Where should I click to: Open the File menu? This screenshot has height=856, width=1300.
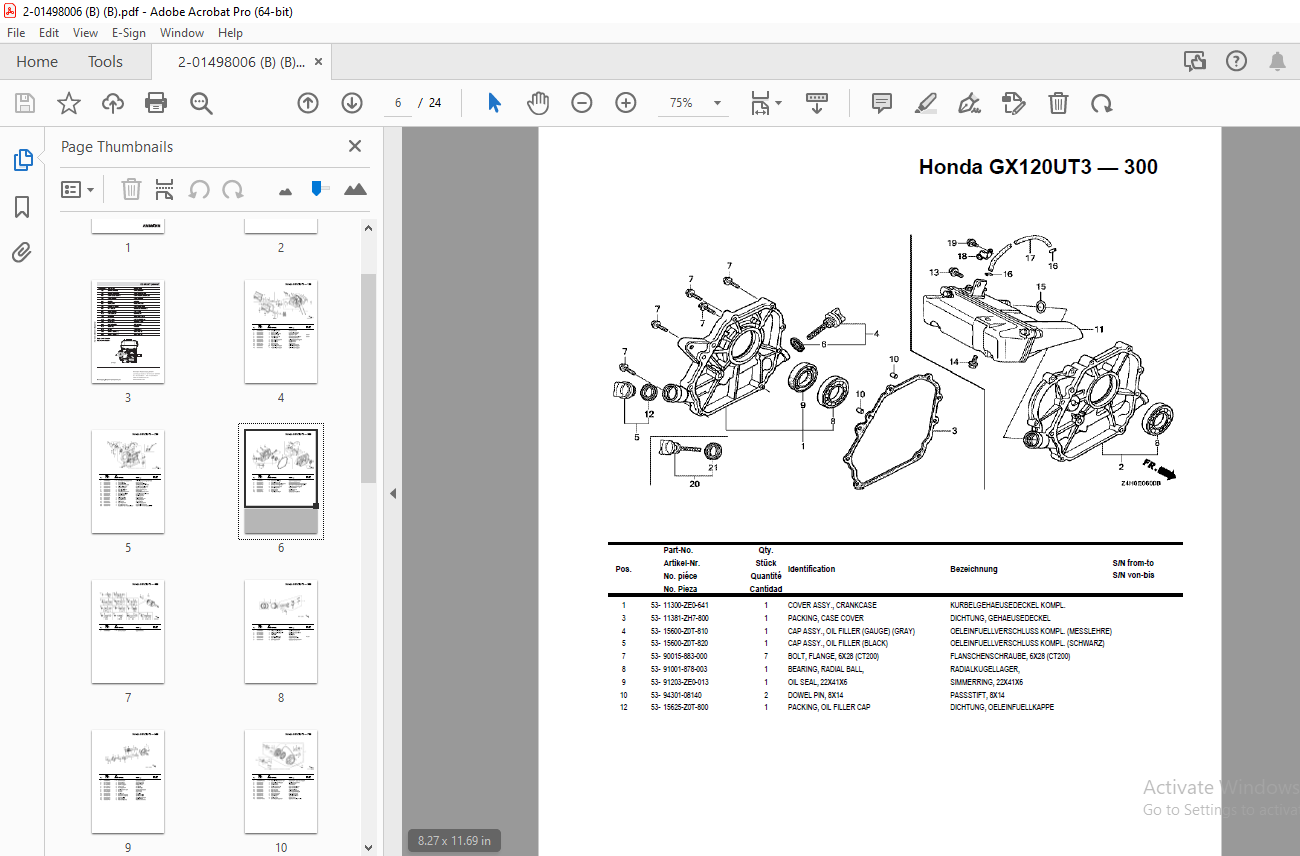pyautogui.click(x=16, y=32)
